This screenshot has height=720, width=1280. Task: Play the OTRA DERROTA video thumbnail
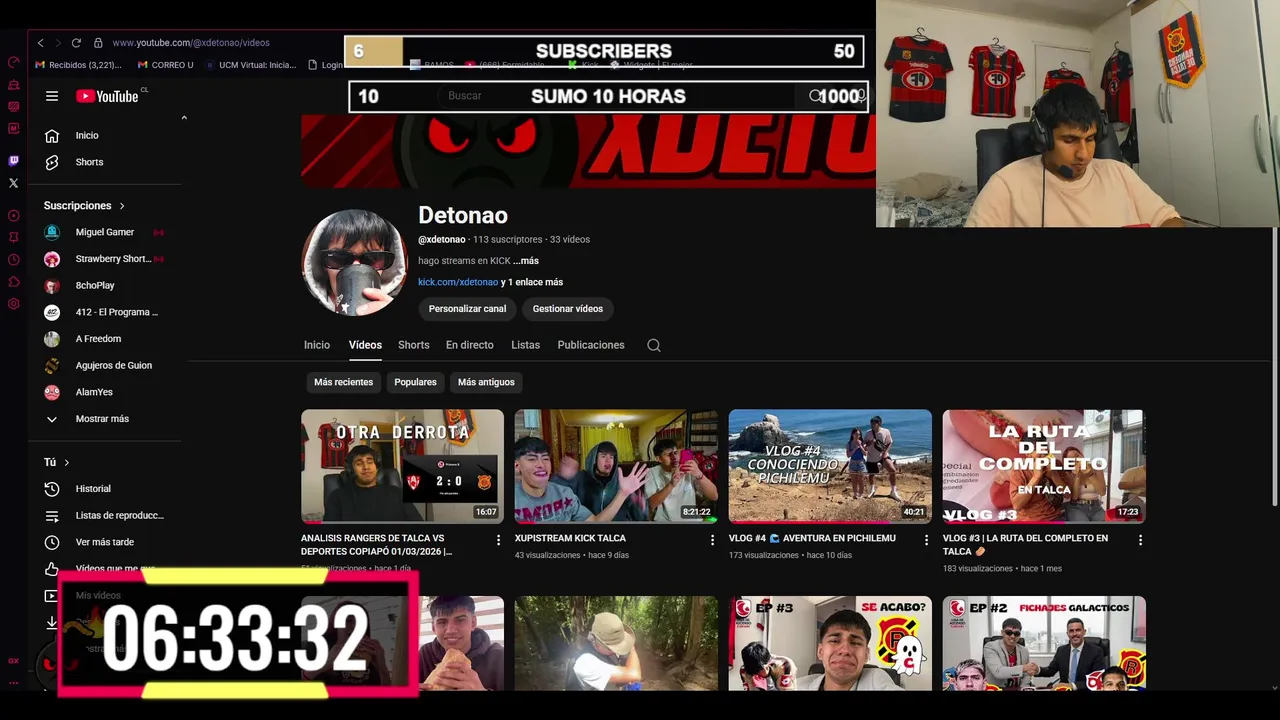click(402, 466)
